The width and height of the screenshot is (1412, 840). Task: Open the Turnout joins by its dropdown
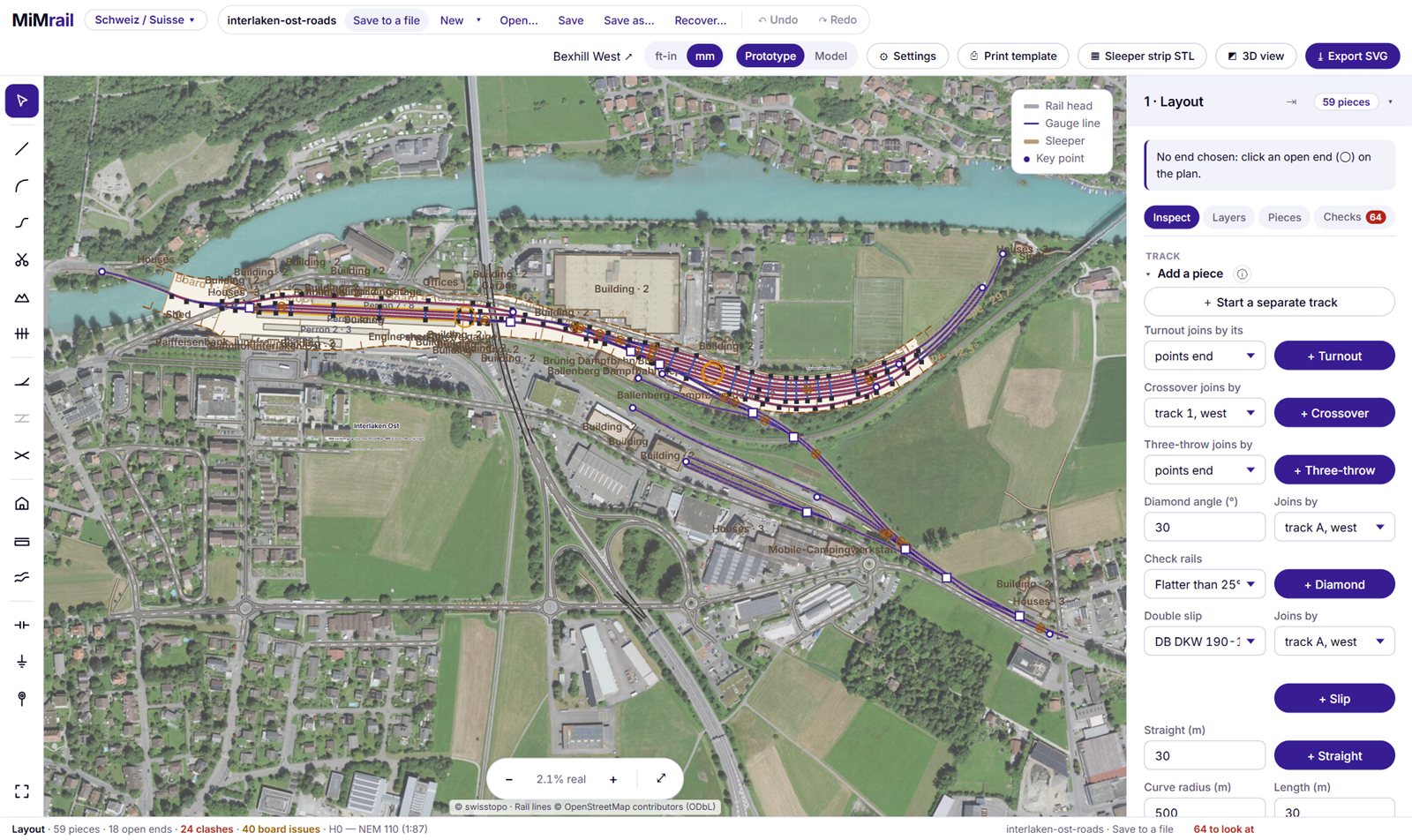tap(1205, 356)
